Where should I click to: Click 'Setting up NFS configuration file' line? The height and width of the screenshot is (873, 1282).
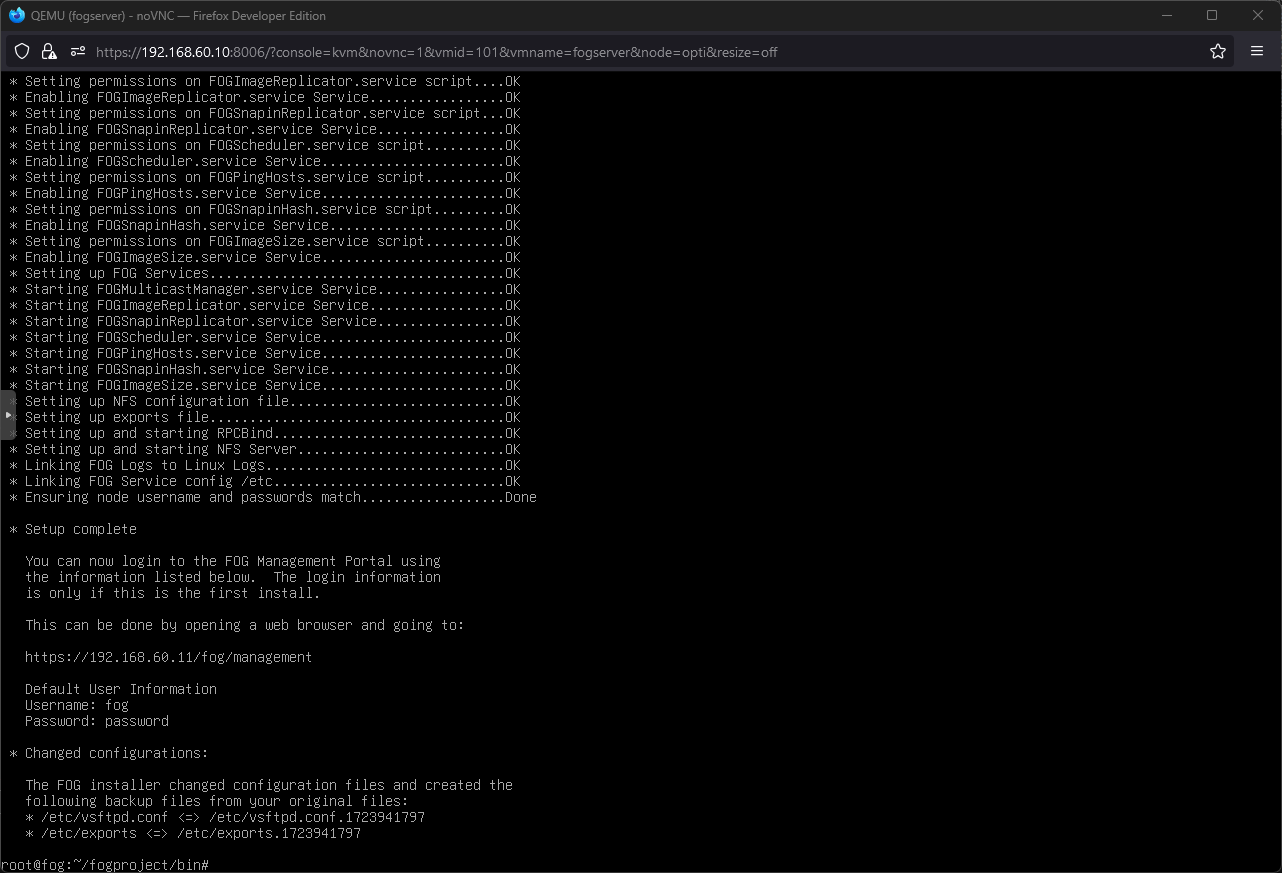tap(265, 401)
